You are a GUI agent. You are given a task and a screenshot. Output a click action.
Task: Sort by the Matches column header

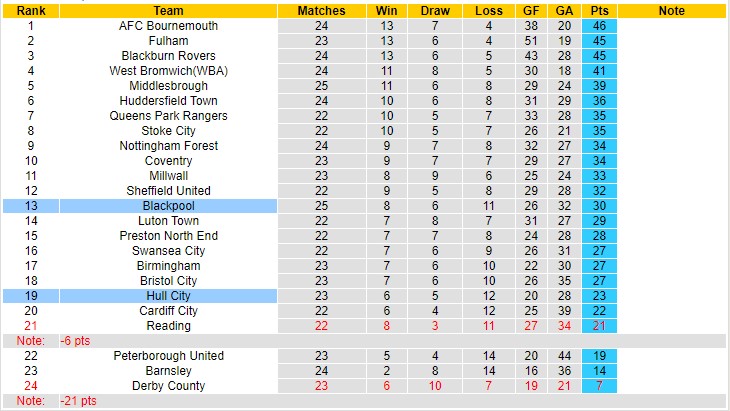(321, 11)
